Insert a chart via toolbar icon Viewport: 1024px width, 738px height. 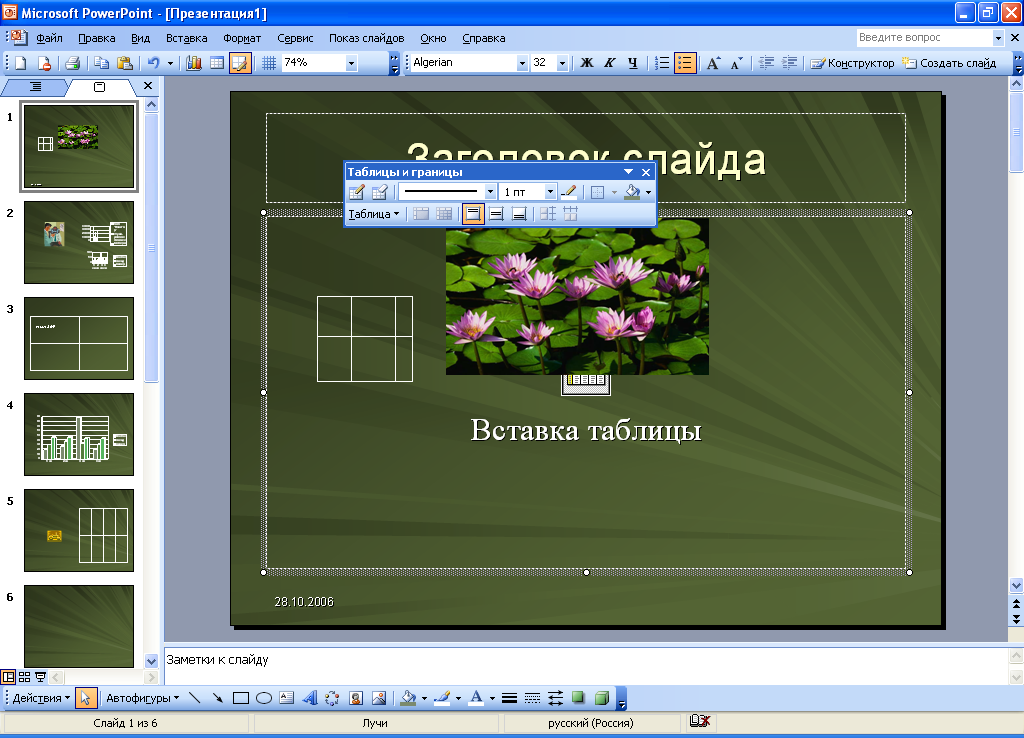coord(193,63)
